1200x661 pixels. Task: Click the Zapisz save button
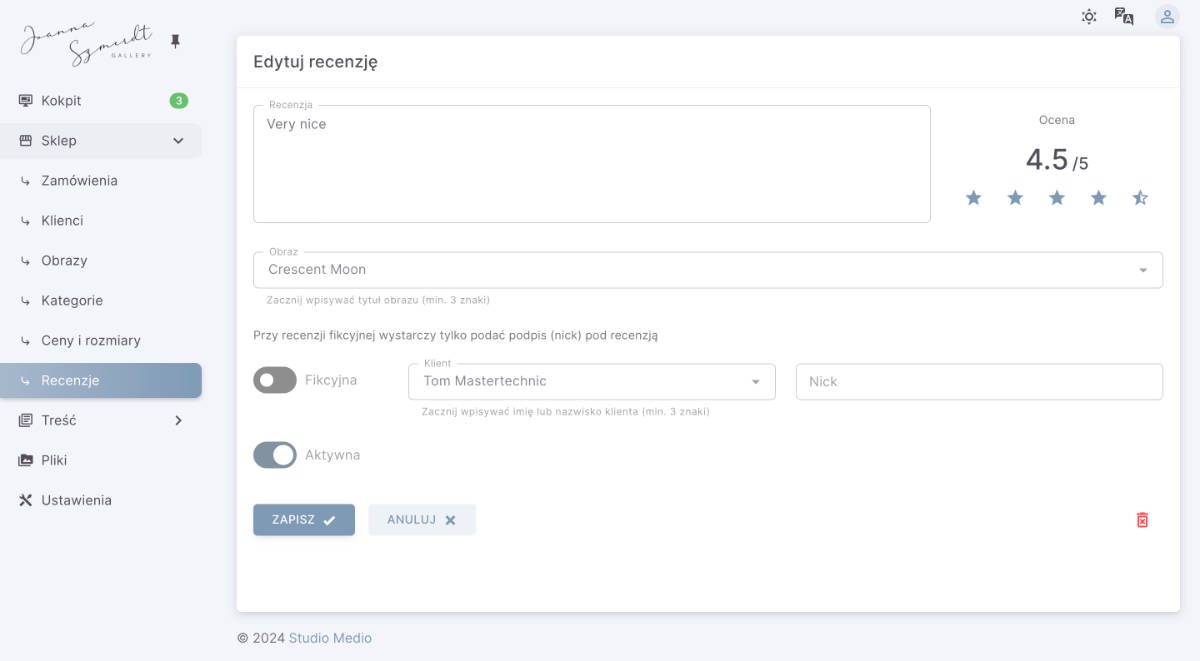tap(304, 520)
